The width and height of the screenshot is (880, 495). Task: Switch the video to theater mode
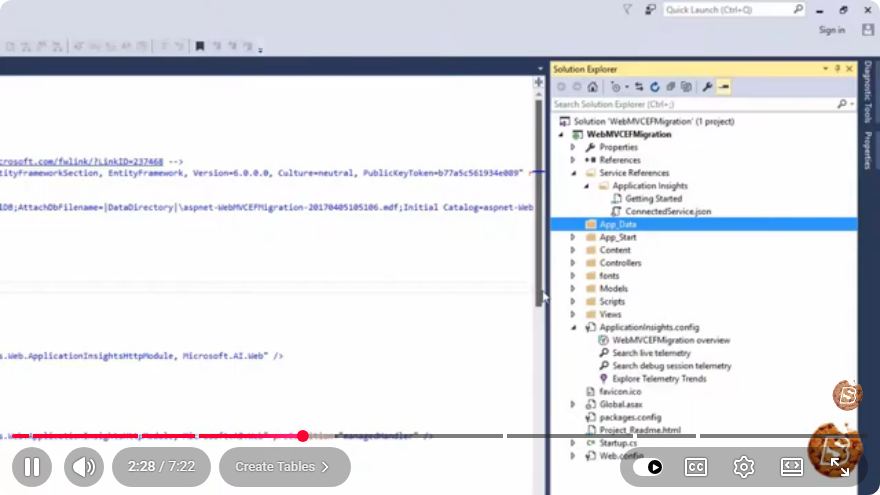[791, 467]
